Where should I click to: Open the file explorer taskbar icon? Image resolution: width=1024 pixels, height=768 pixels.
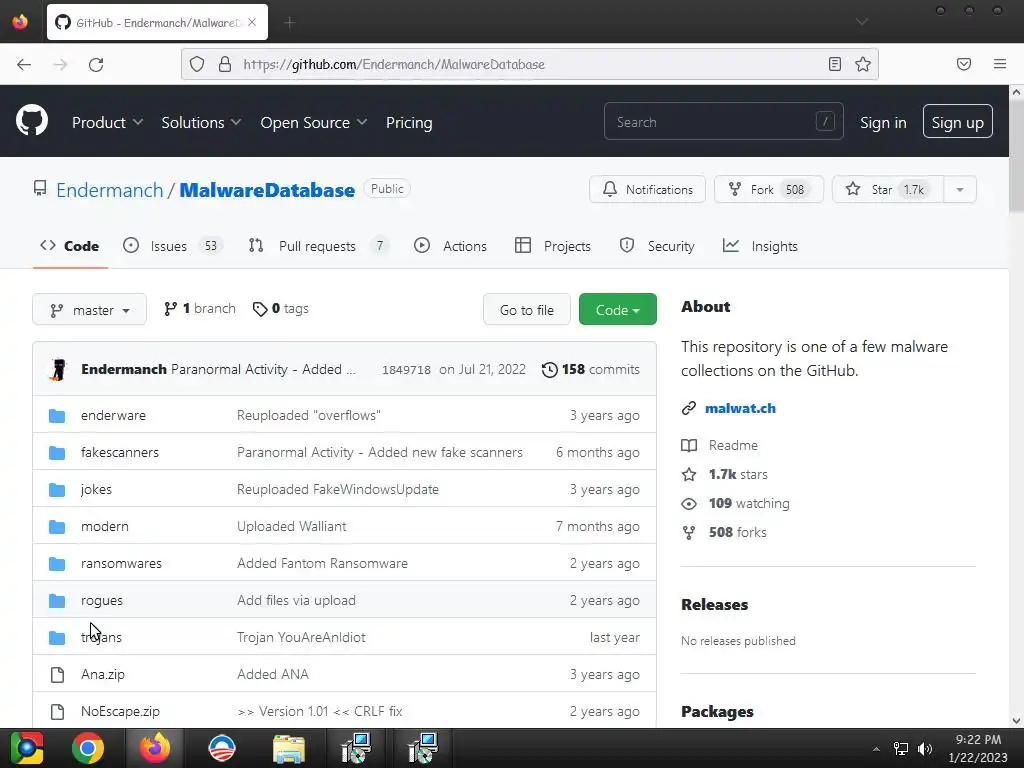coord(289,748)
